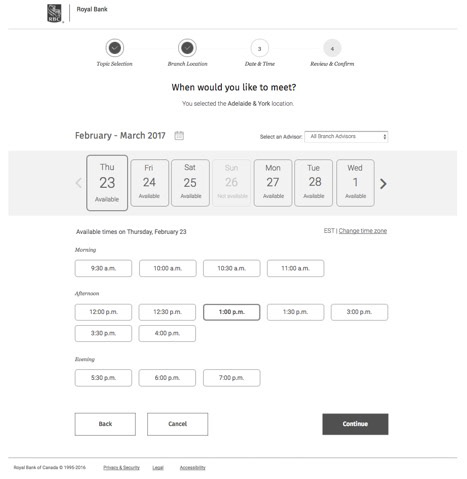The height and width of the screenshot is (479, 467).
Task: Show next week with right chevron
Action: pyautogui.click(x=383, y=183)
